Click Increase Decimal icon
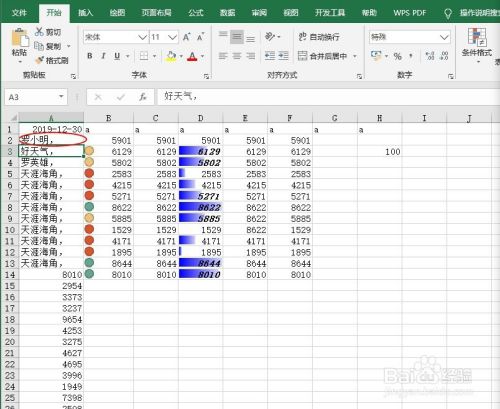Image resolution: width=500 pixels, height=409 pixels. click(x=430, y=56)
